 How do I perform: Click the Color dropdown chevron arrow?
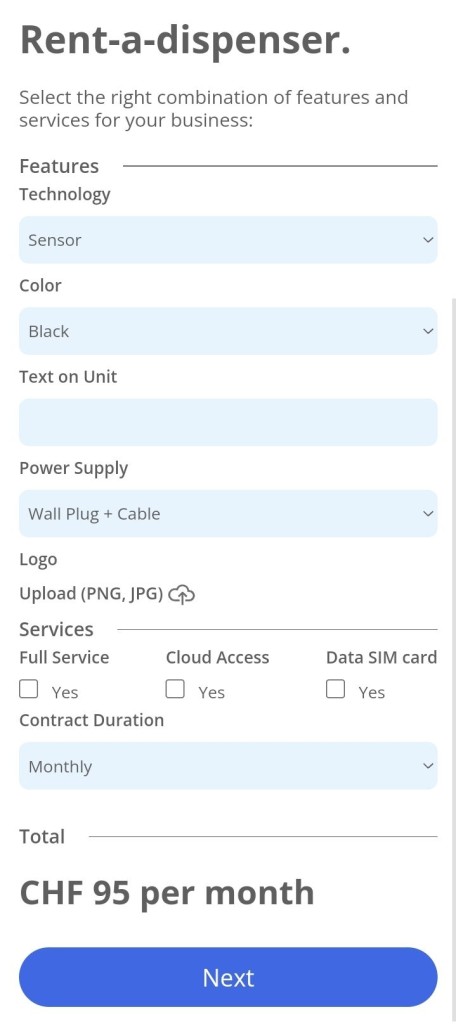pyautogui.click(x=428, y=331)
